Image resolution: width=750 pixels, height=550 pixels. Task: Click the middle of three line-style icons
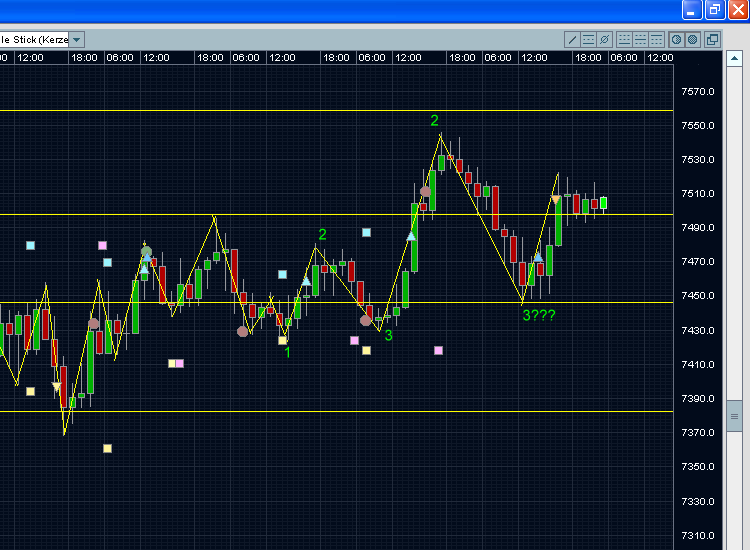641,40
